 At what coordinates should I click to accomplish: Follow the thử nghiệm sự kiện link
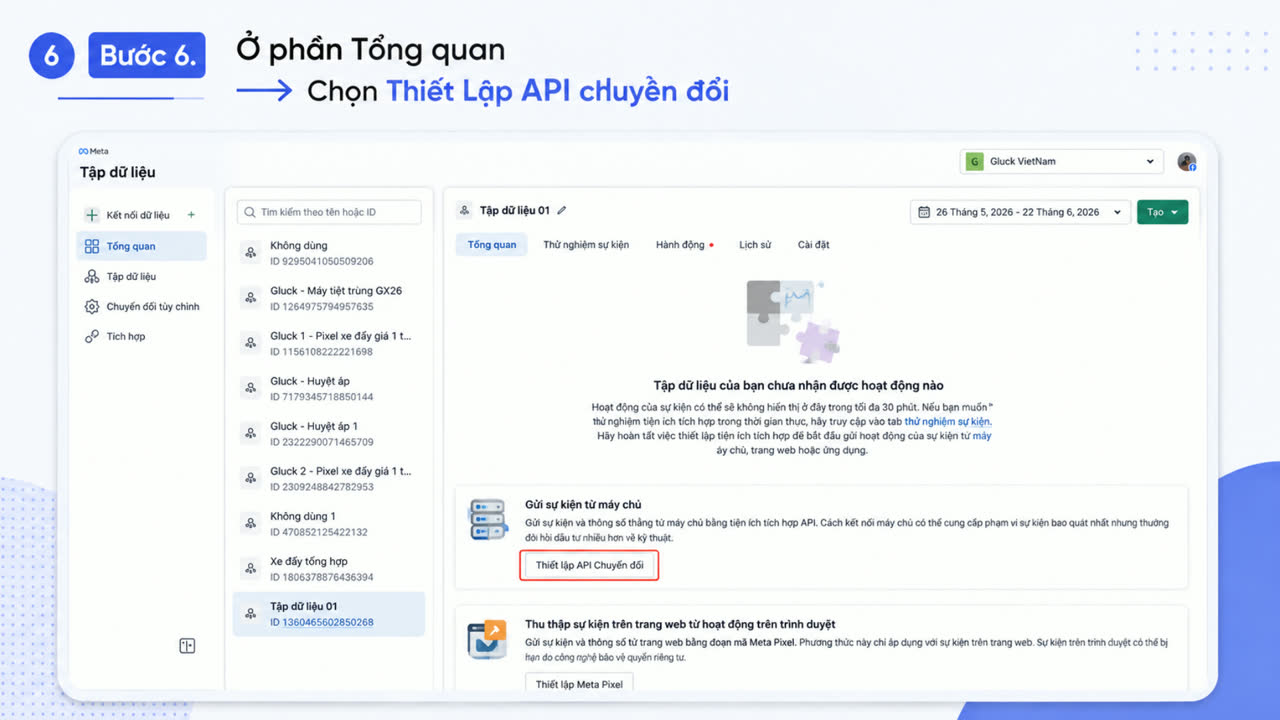[x=947, y=422]
